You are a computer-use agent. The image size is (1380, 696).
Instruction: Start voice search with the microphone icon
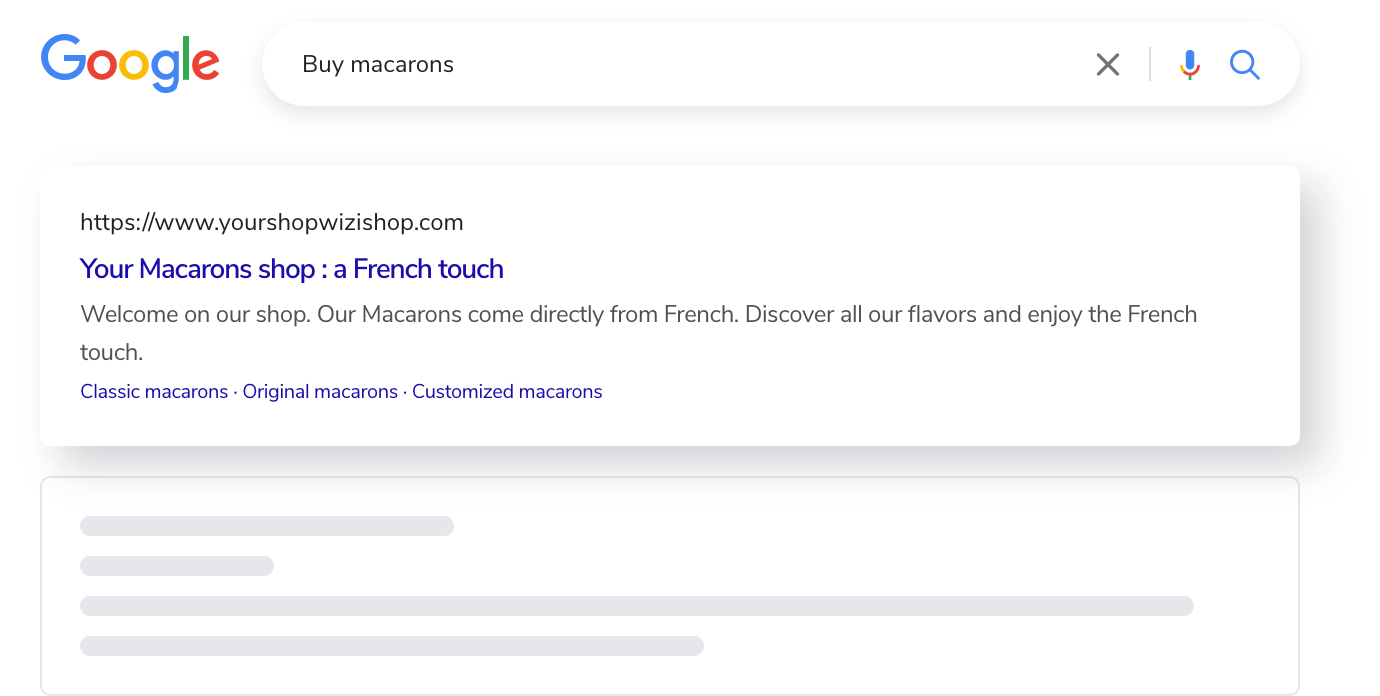1189,65
